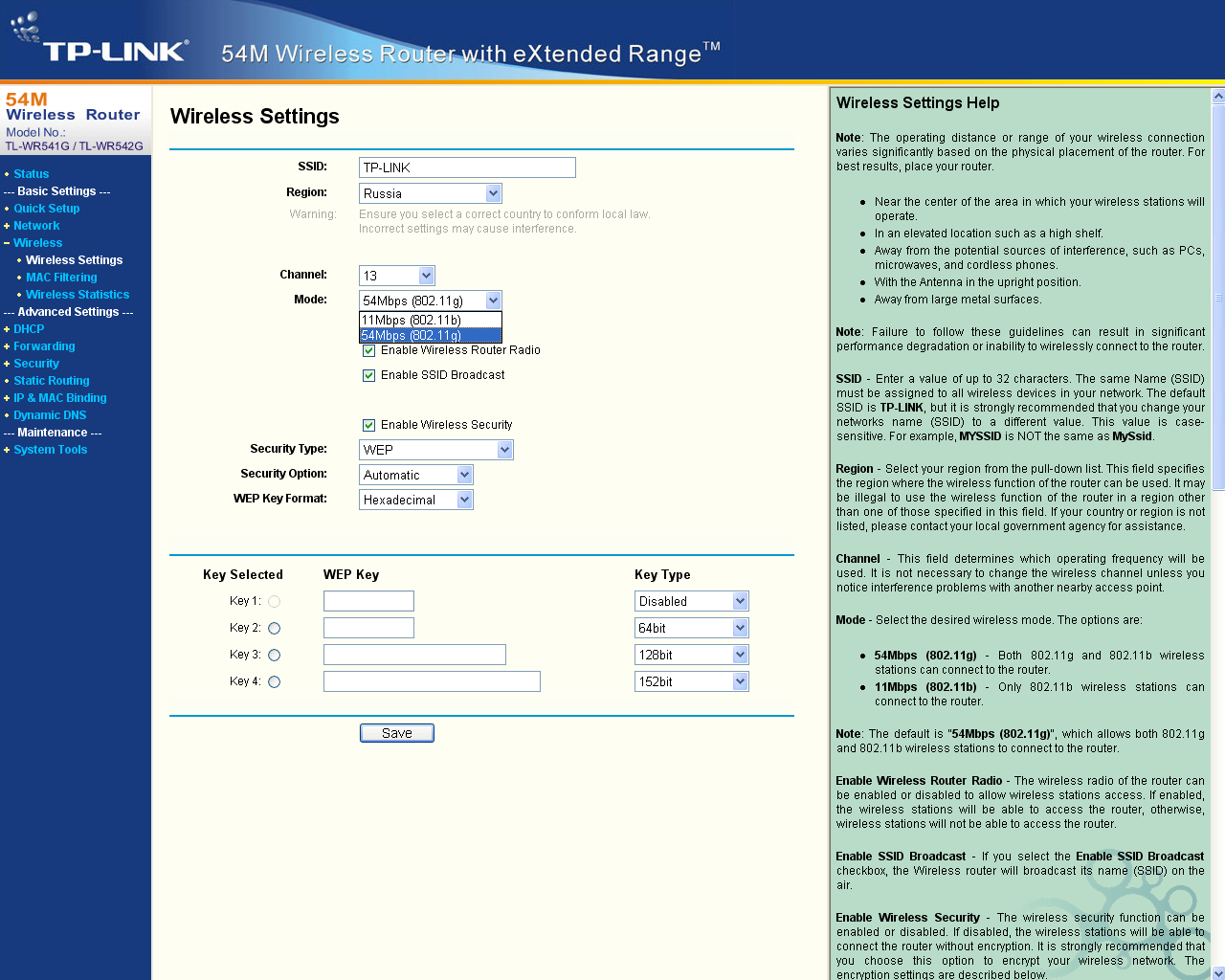Open the WEP Key Format dropdown
The height and width of the screenshot is (980, 1225).
(x=416, y=500)
